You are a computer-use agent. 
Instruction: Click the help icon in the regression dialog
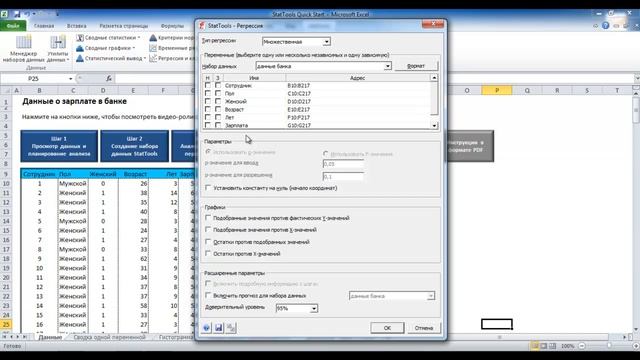point(207,328)
